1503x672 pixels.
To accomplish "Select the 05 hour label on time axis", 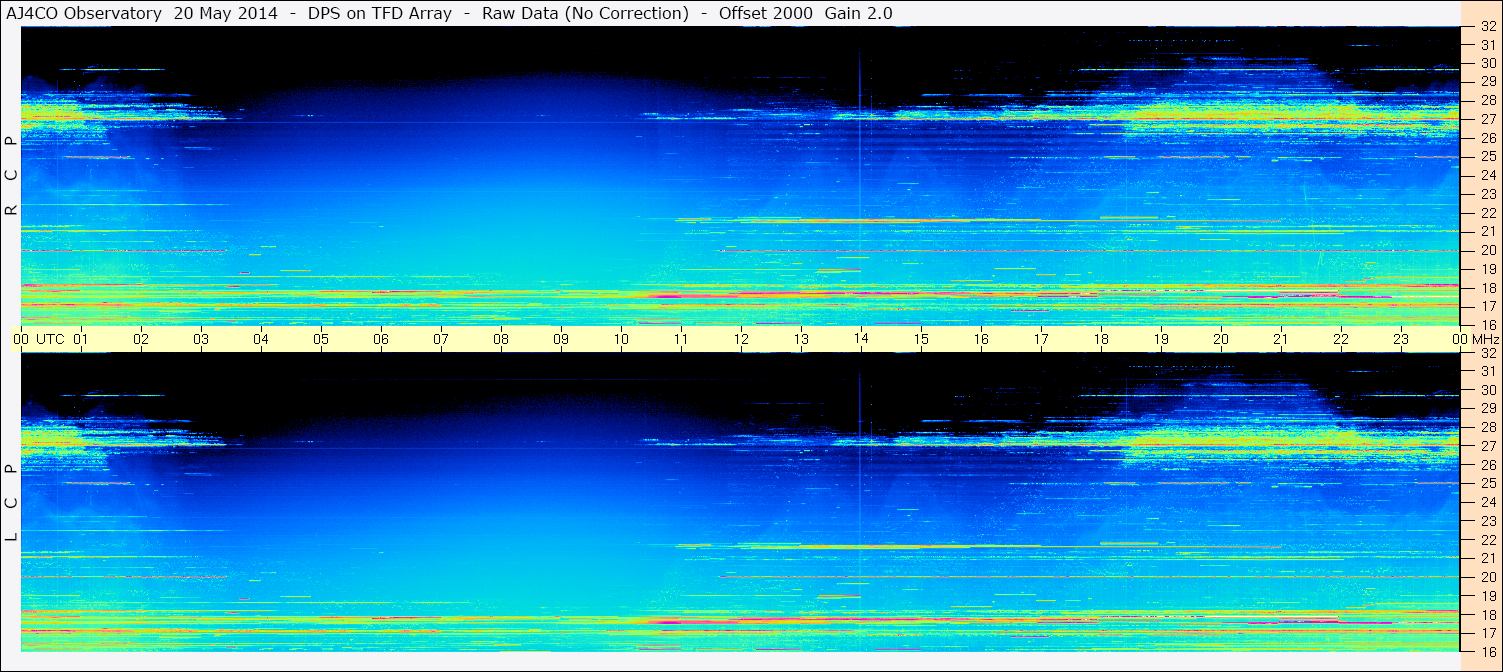I will 321,339.
